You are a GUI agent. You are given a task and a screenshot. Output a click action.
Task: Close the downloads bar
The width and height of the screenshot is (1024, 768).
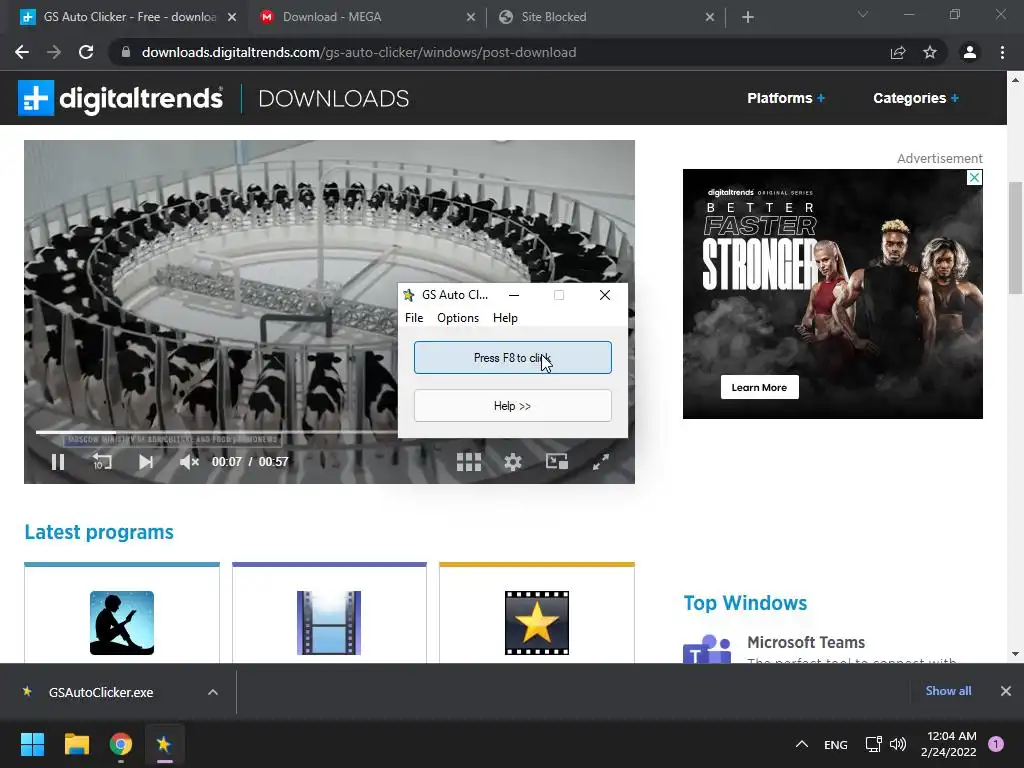coord(1006,691)
